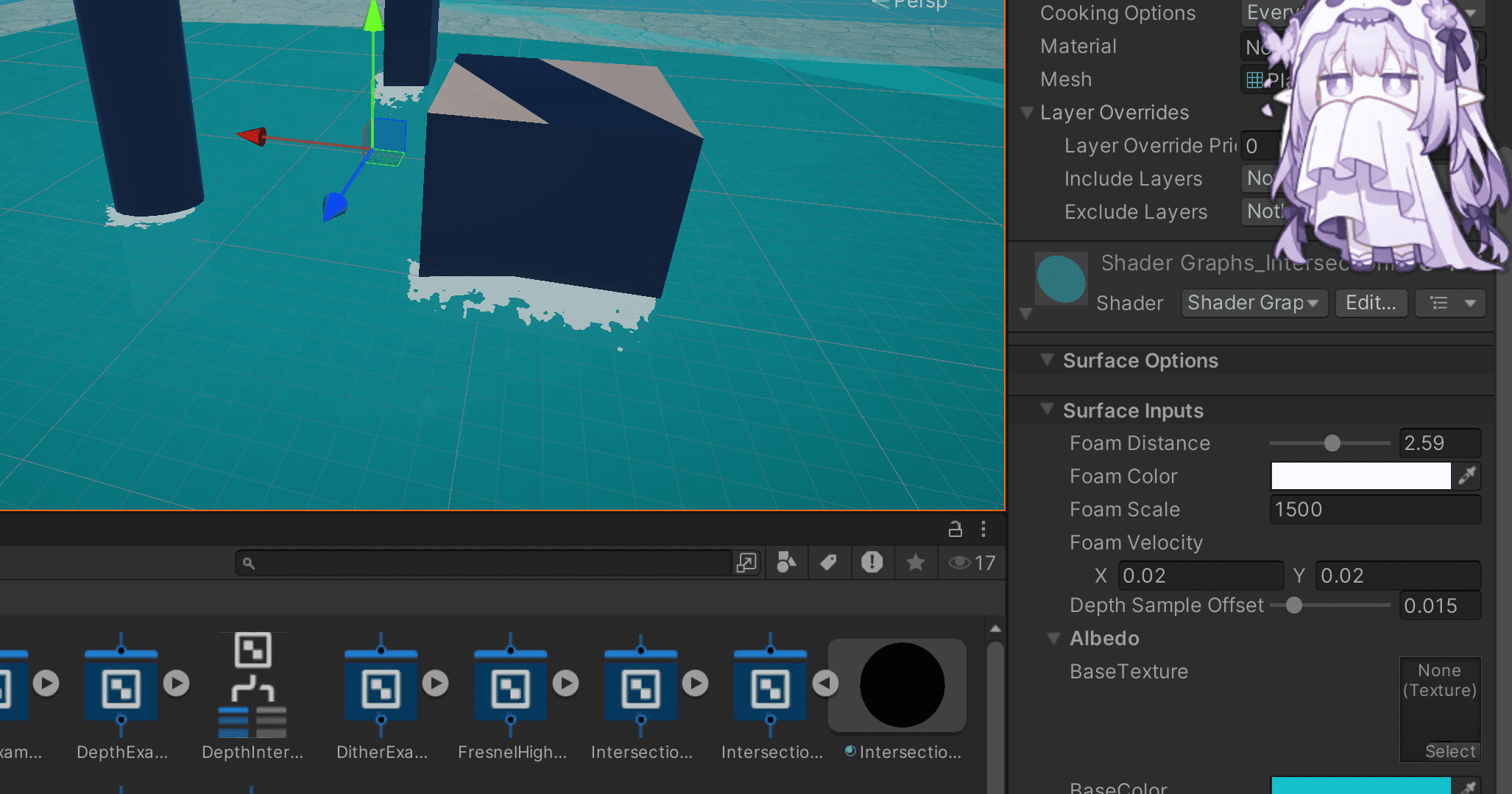Screen dimensions: 1512x794
Task: Collapse the Layer Overrides foldout
Action: pyautogui.click(x=1028, y=113)
